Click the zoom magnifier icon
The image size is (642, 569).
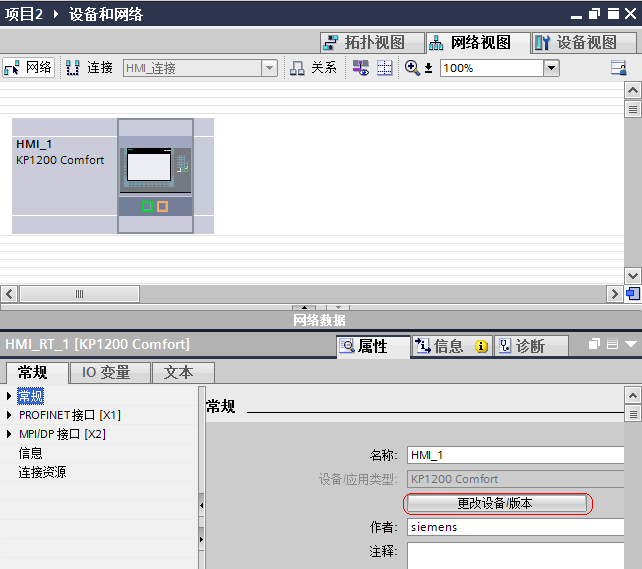[412, 68]
